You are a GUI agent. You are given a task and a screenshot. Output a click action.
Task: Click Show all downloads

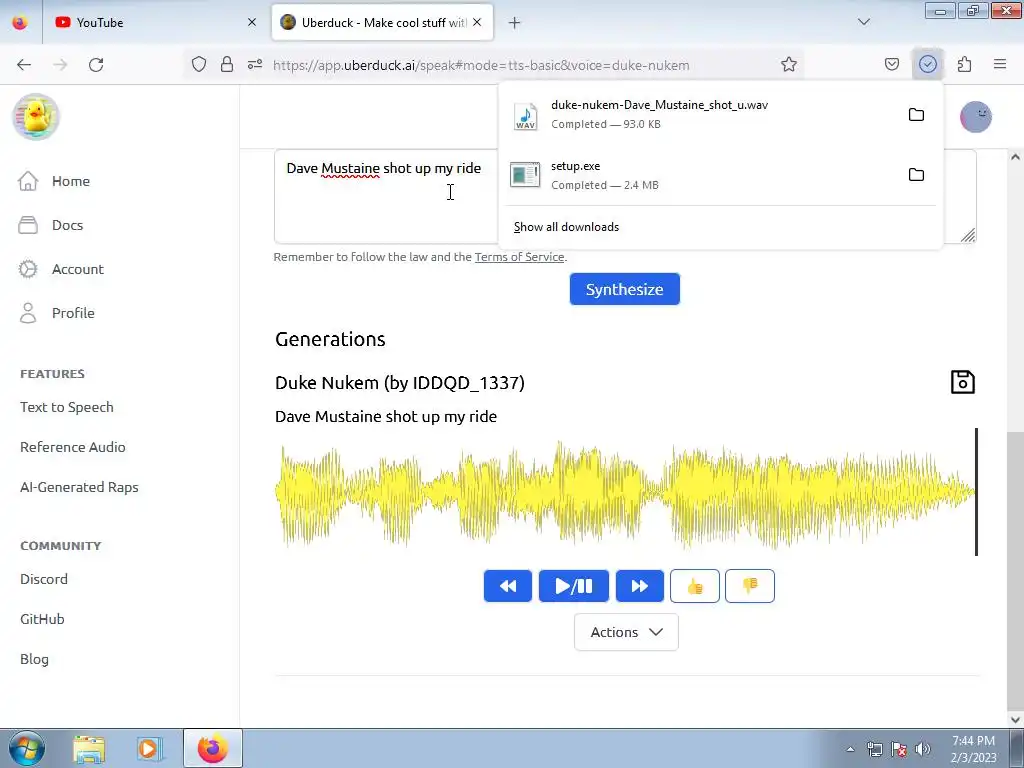566,227
